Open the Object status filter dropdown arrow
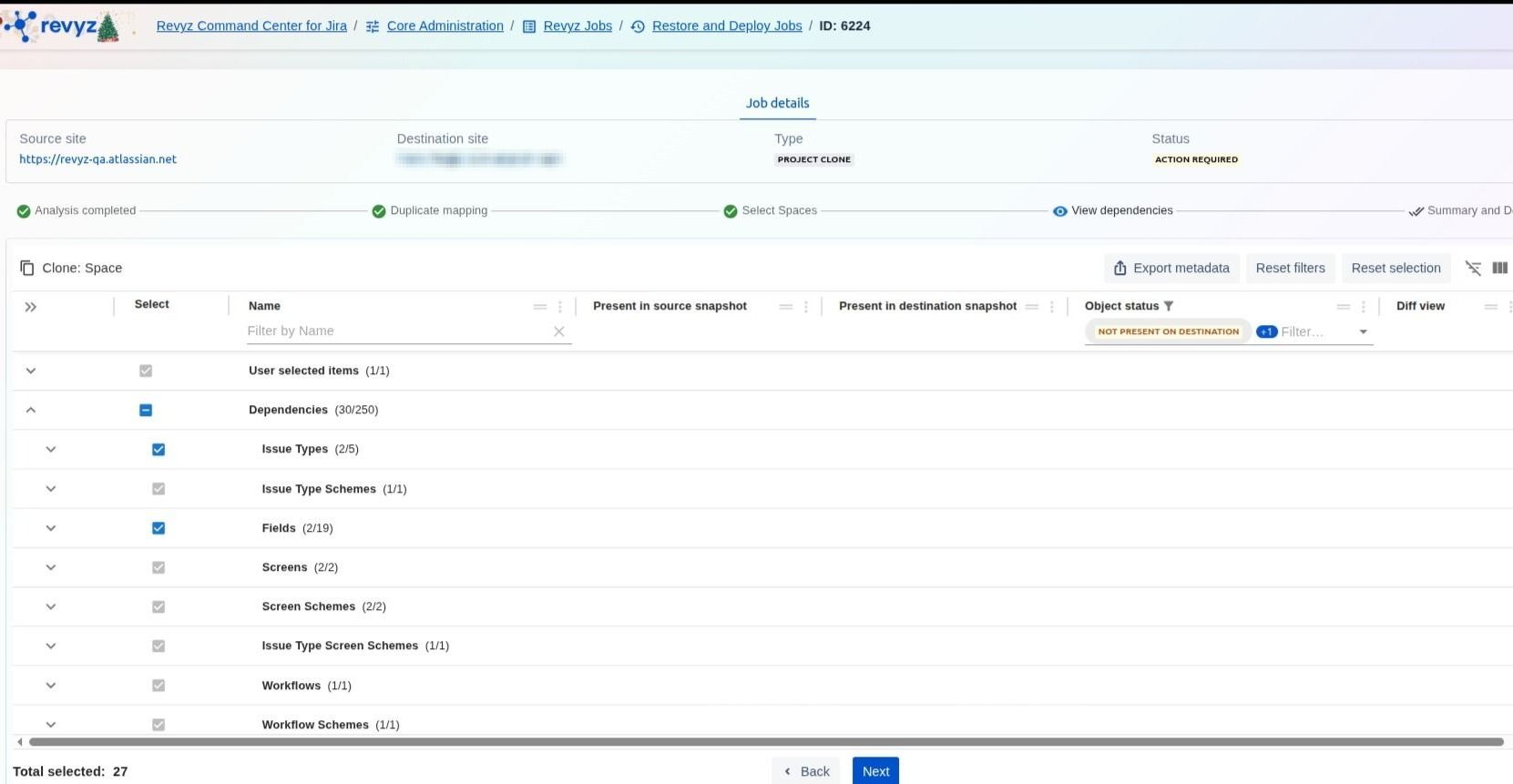Viewport: 1513px width, 784px height. [x=1364, y=332]
